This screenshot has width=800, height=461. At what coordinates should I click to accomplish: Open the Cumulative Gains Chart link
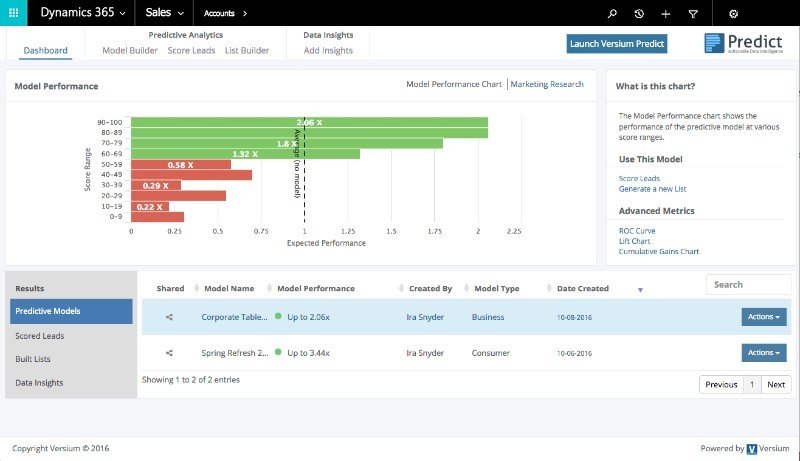pos(659,251)
